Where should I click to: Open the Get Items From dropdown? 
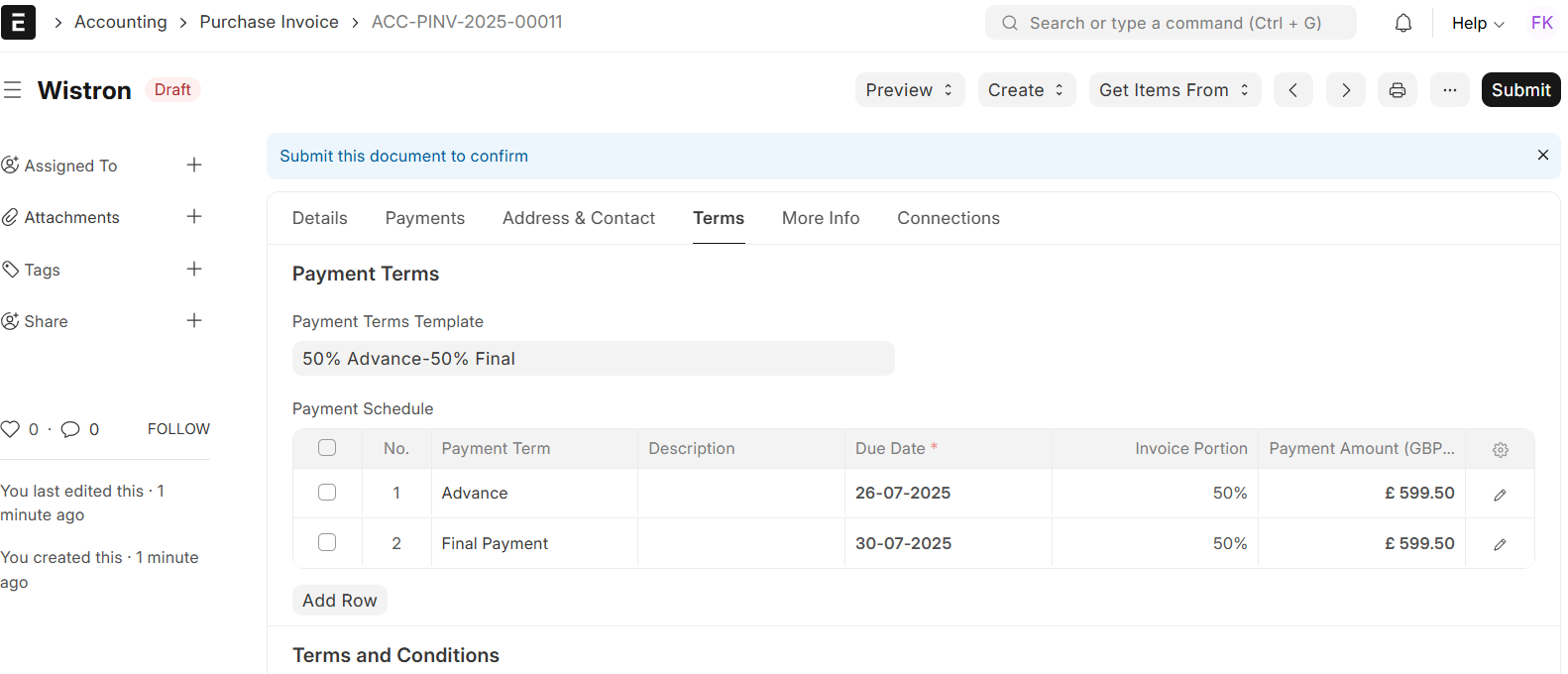coord(1175,90)
